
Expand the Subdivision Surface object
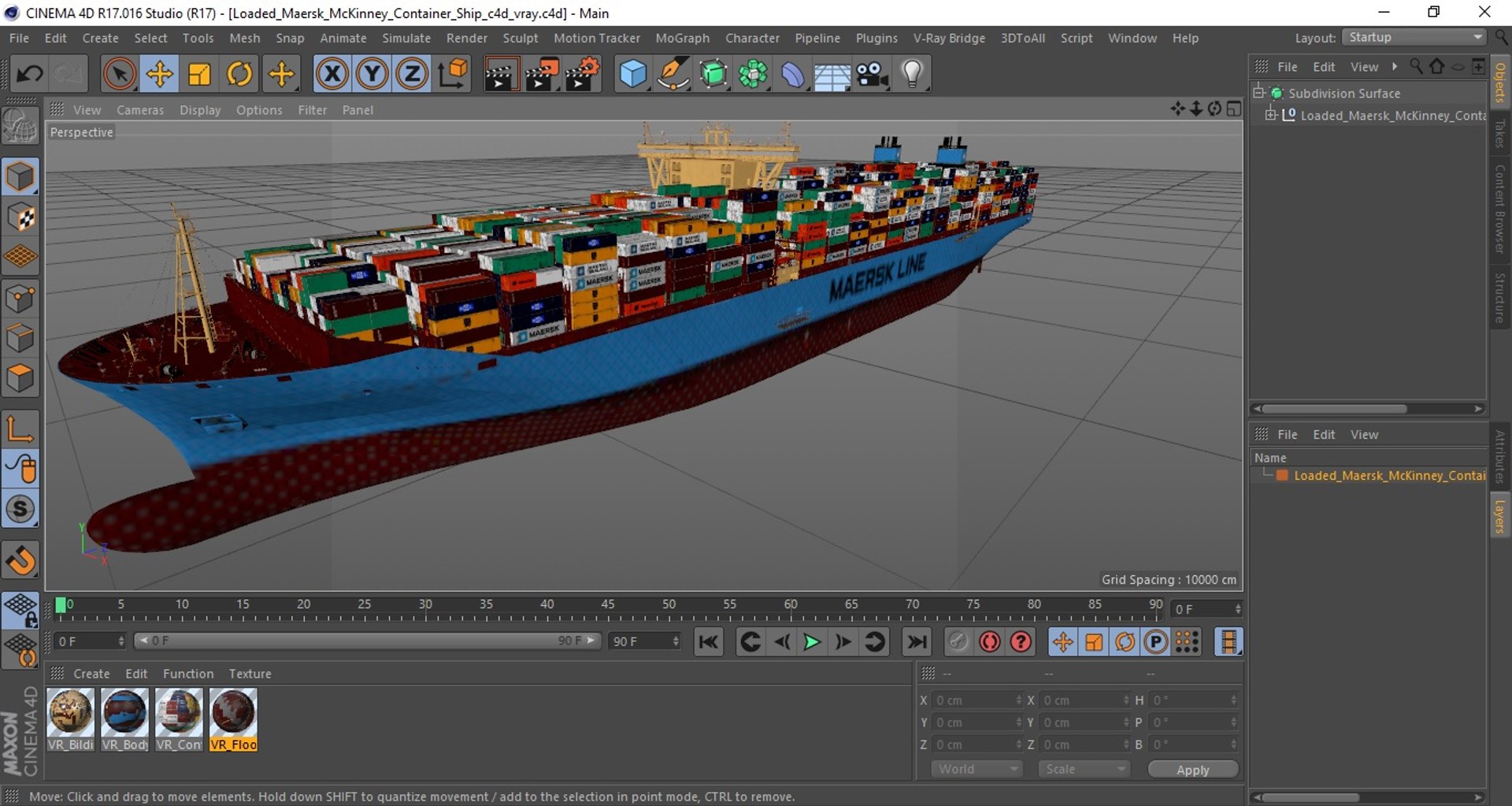pos(1258,93)
